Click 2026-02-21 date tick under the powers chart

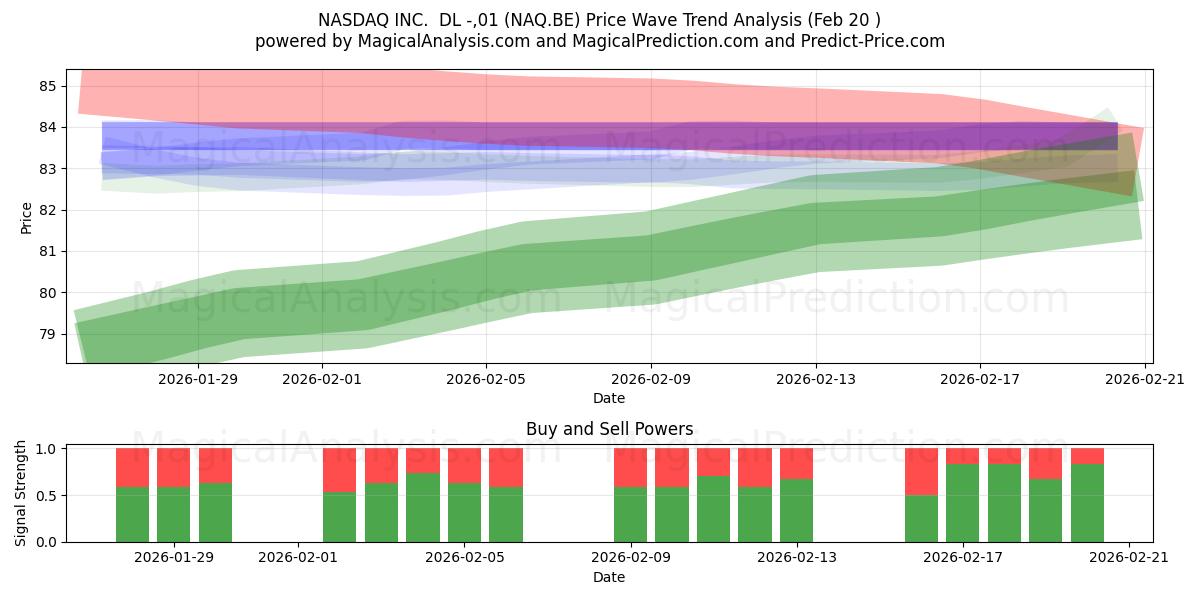pyautogui.click(x=1129, y=558)
